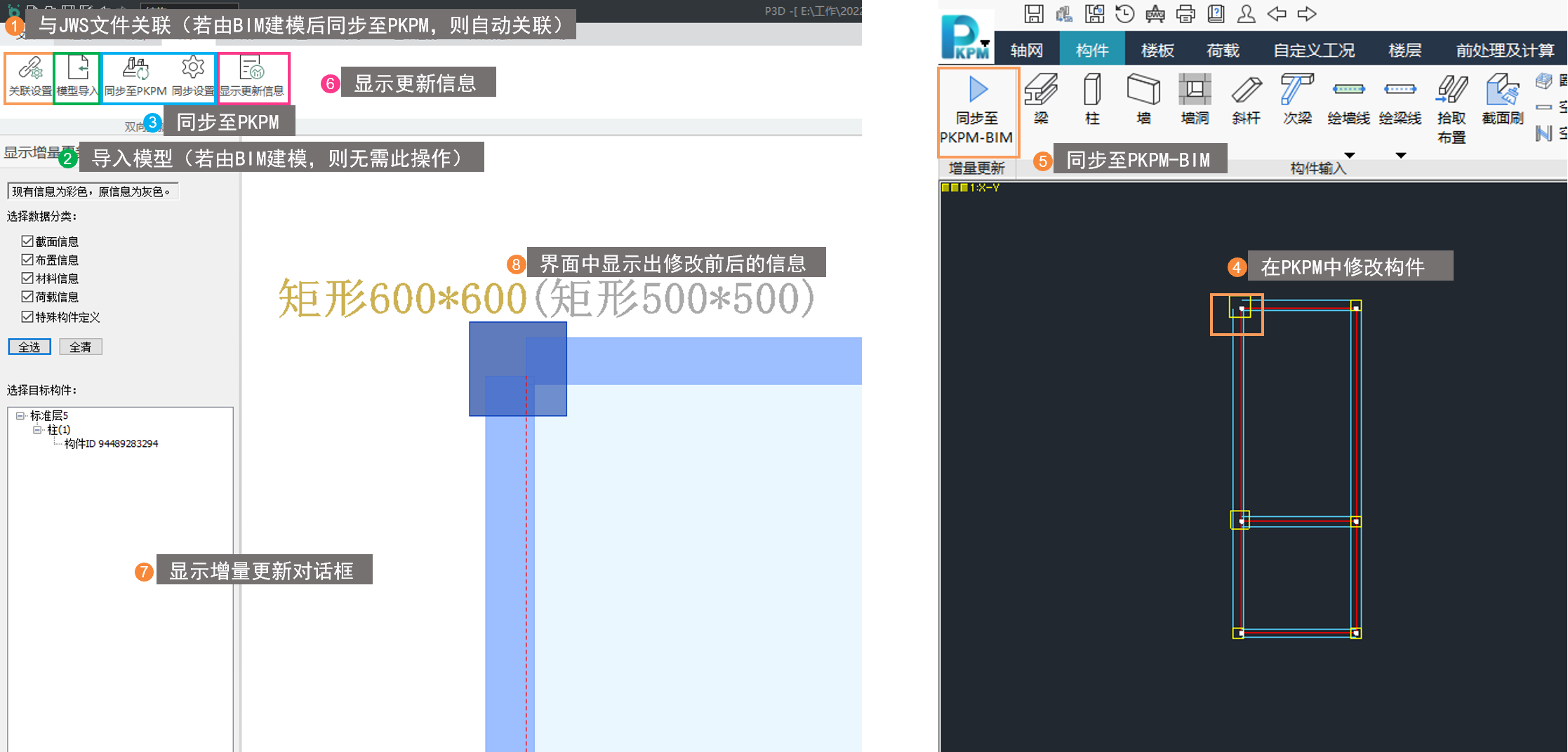The image size is (1568, 752).
Task: Select the 柱 column tool
Action: coord(1092,100)
